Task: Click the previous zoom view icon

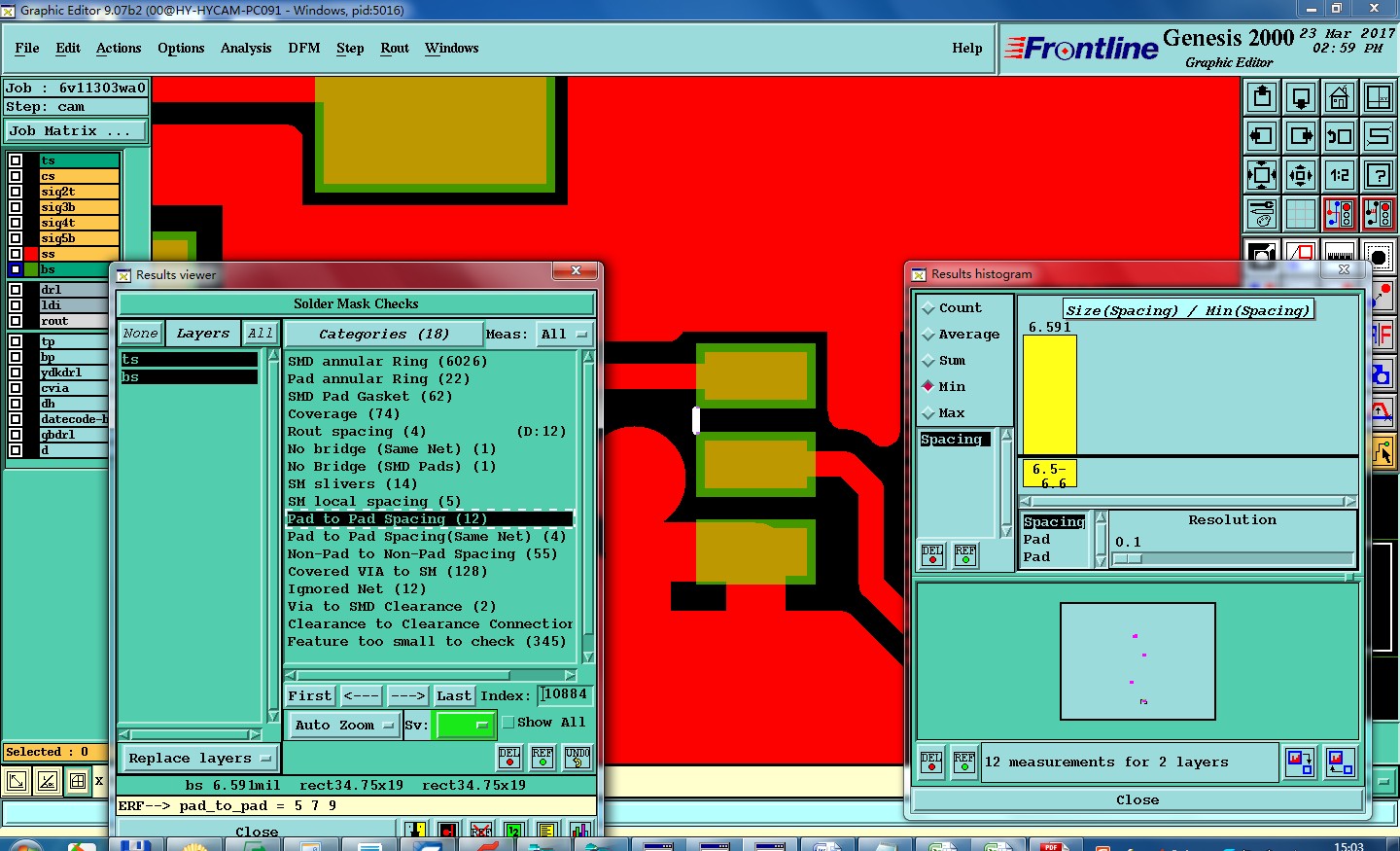Action: [1340, 136]
